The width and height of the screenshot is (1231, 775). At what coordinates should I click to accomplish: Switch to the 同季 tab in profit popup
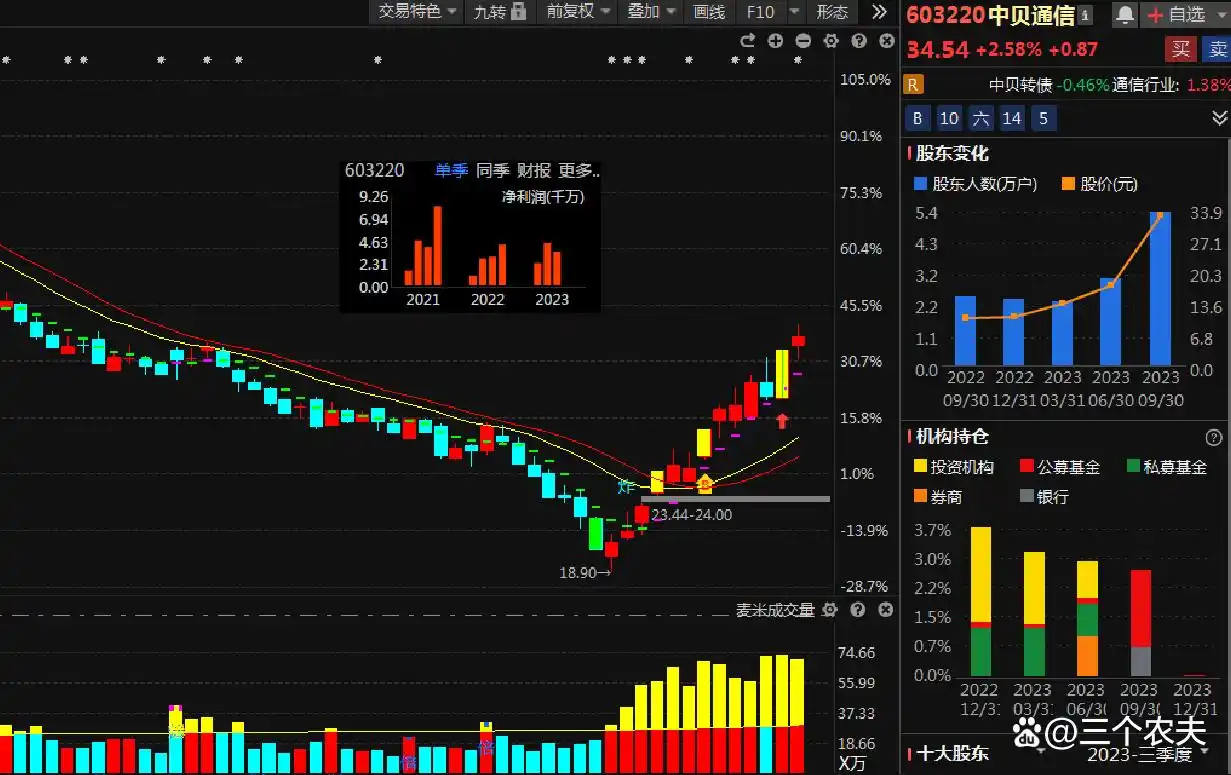click(492, 171)
